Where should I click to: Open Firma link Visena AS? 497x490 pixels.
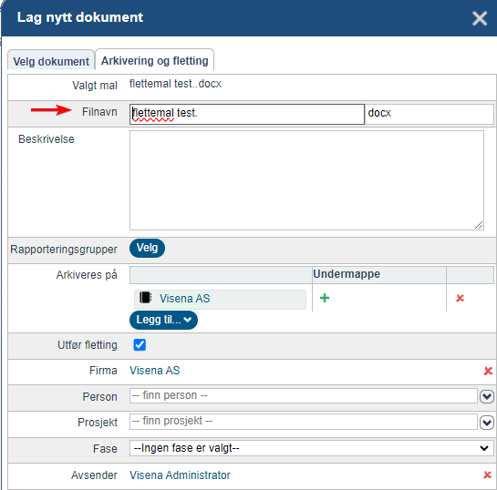(x=155, y=371)
